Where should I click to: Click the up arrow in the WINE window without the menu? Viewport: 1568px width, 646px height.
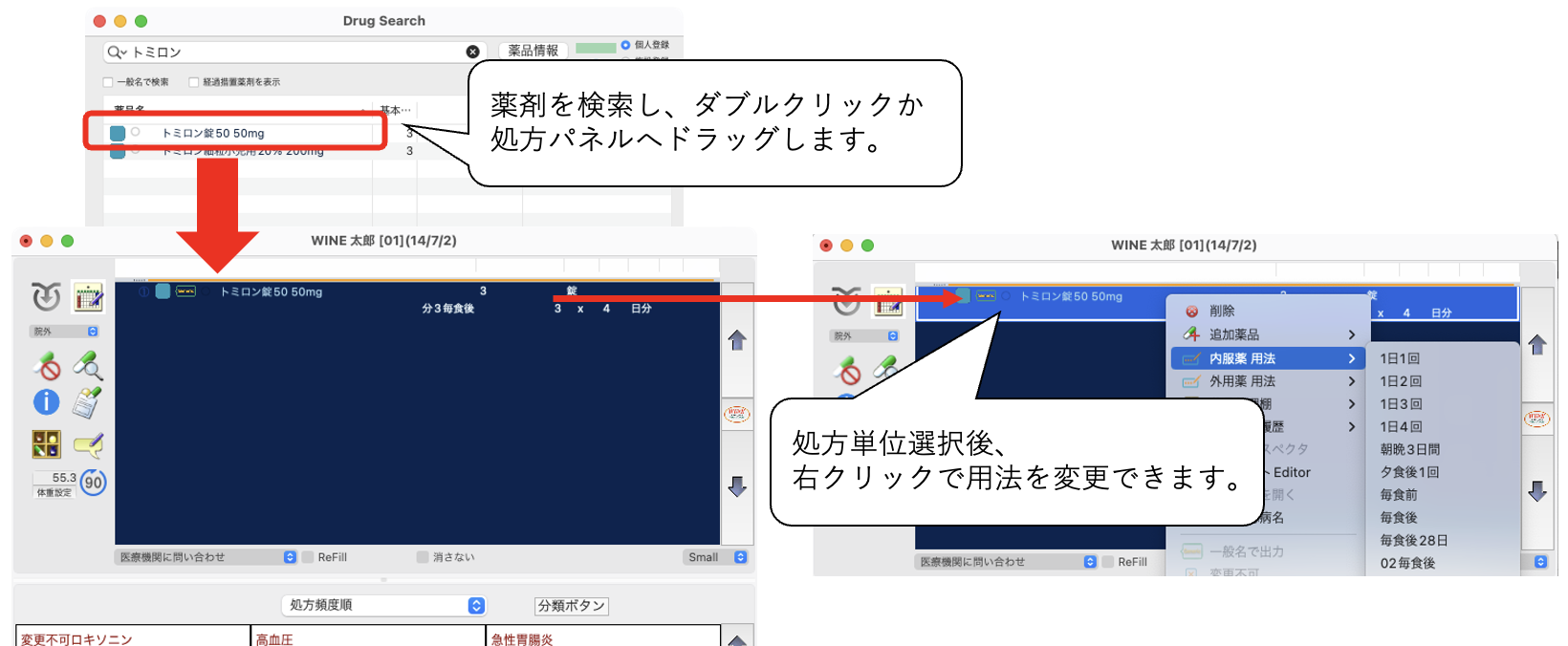click(x=737, y=340)
